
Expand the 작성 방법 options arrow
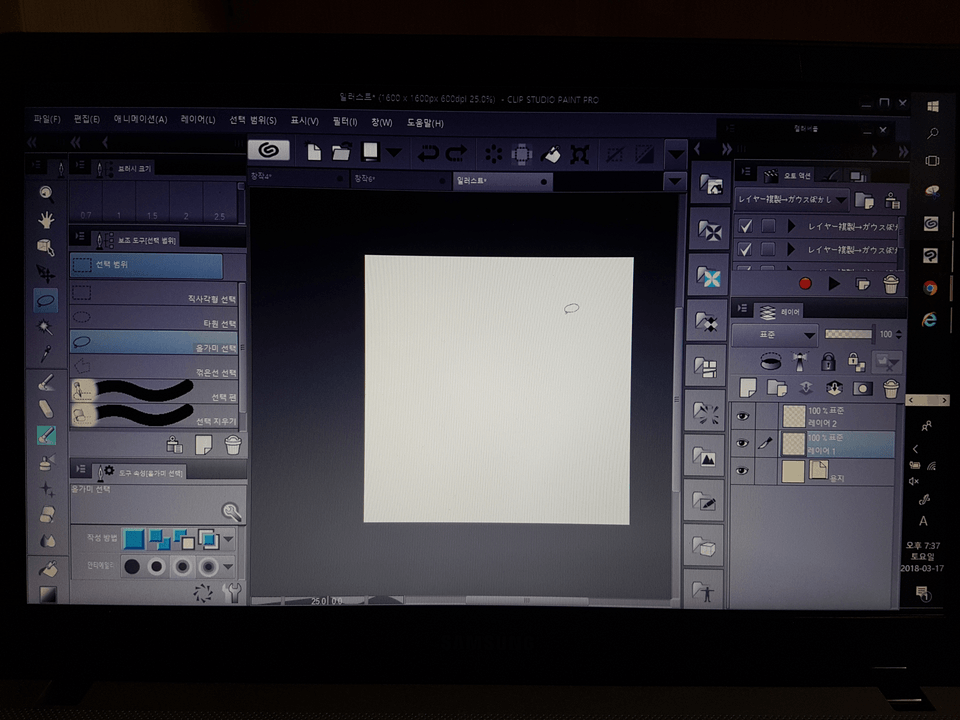pos(230,540)
